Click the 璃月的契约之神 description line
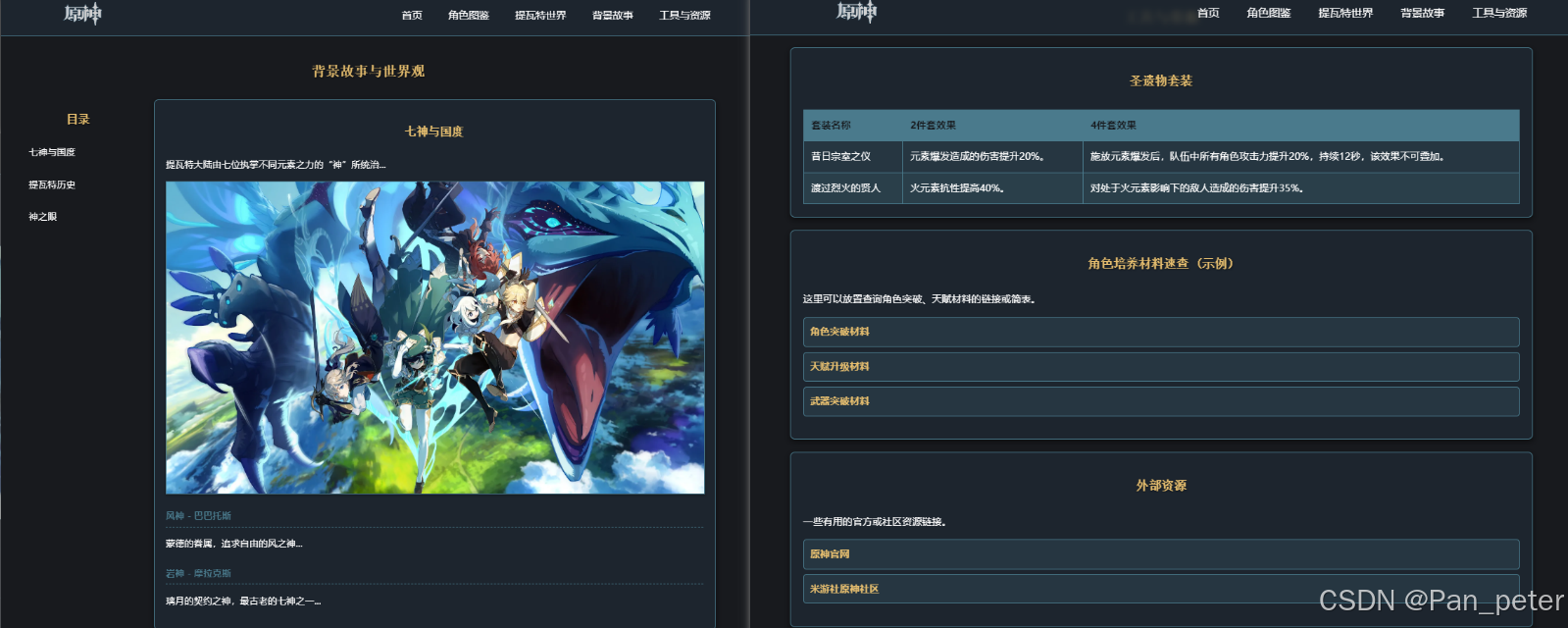This screenshot has width=1568, height=628. click(243, 601)
